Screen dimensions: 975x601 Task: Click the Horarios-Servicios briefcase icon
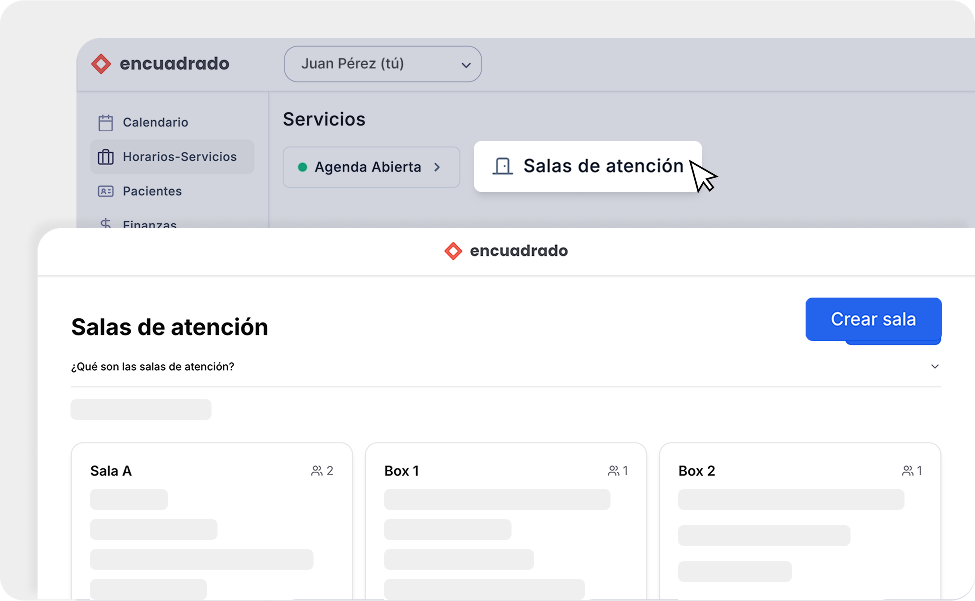coord(106,157)
